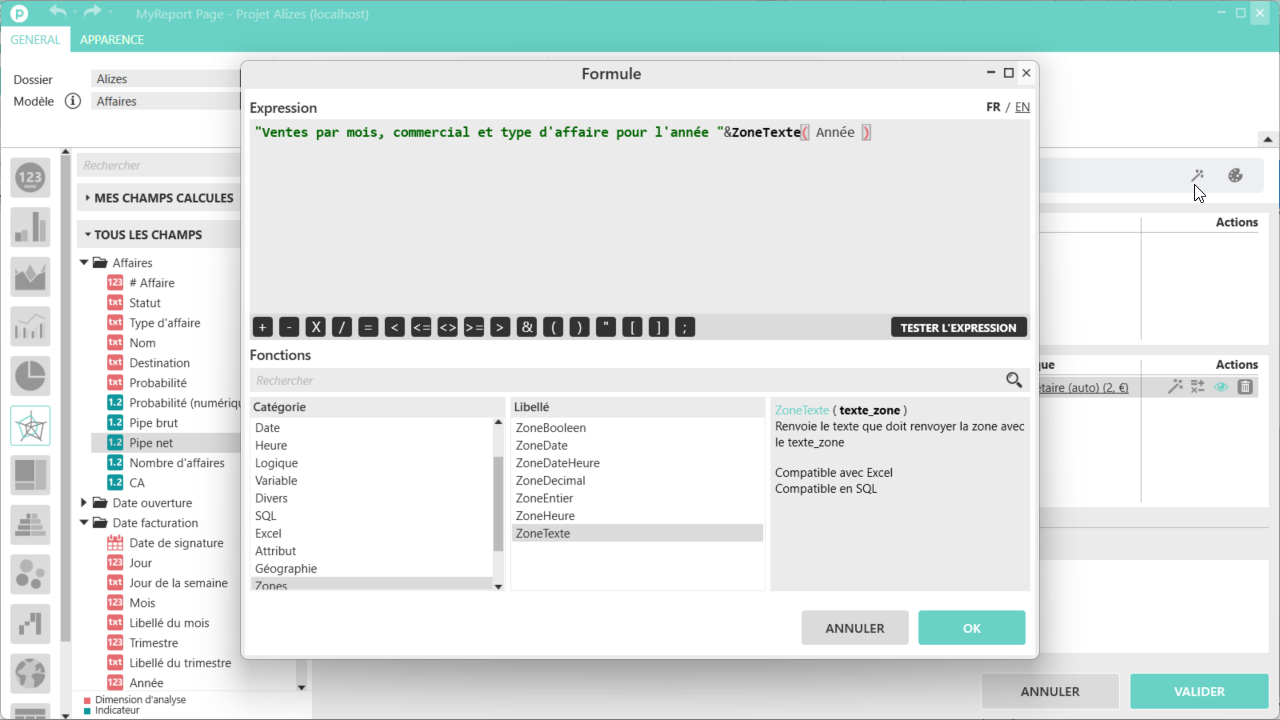Click the trash icon in Actions row
This screenshot has width=1280, height=720.
point(1245,387)
